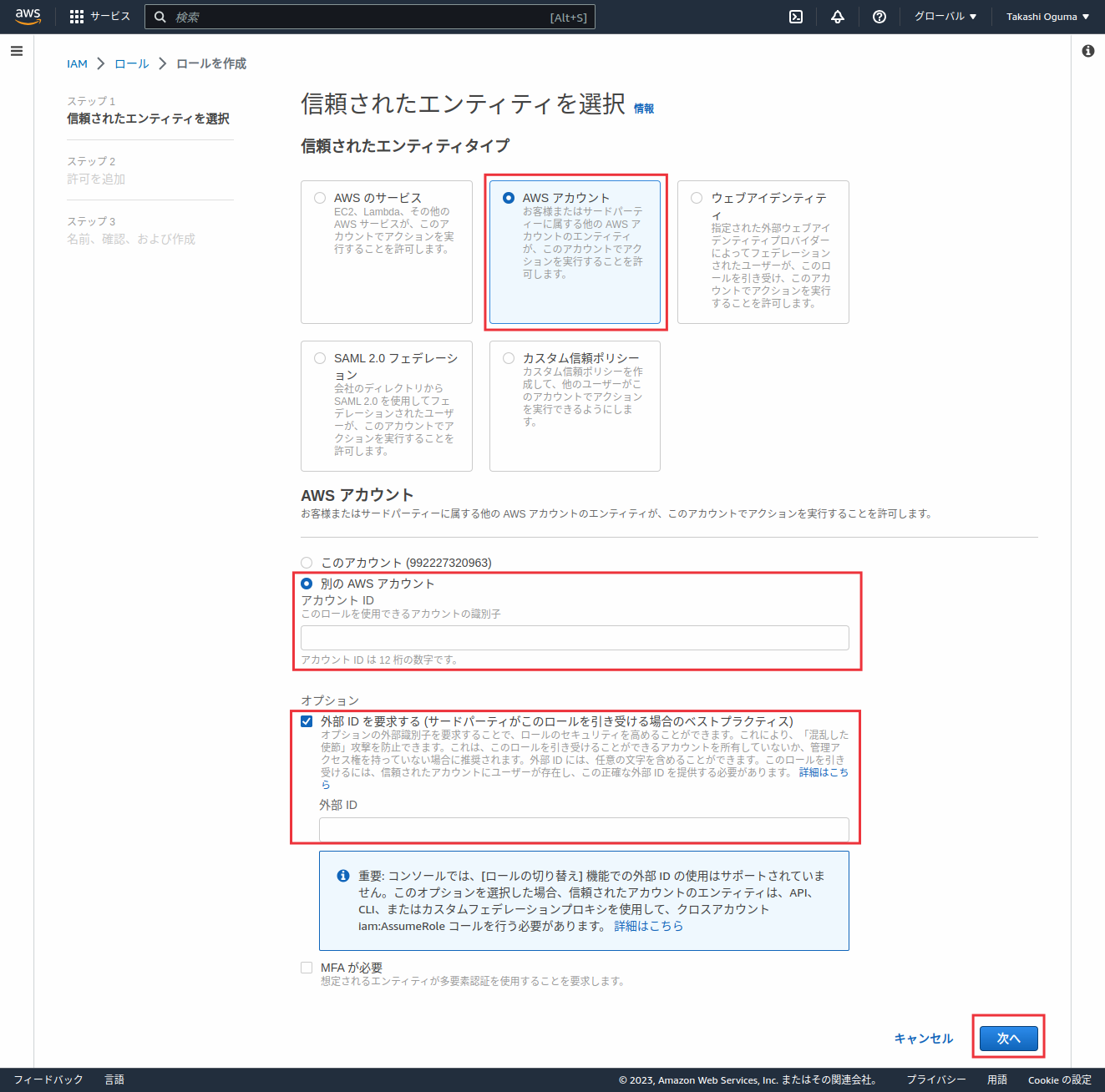The image size is (1105, 1092).
Task: Open the 情報 link beside the heading
Action: [x=644, y=109]
